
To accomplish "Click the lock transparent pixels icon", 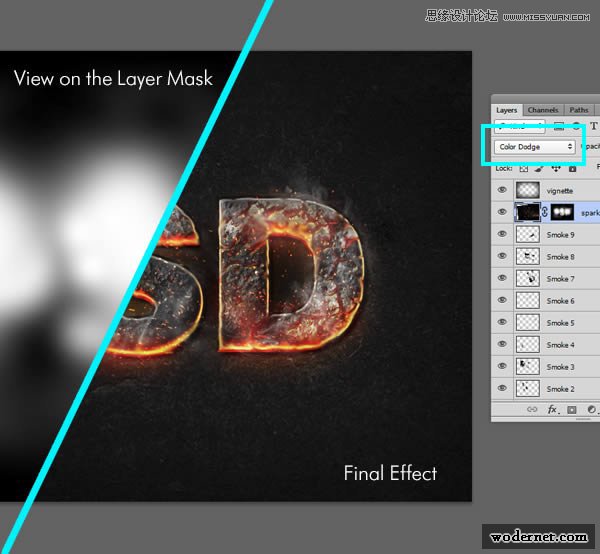I will click(x=523, y=168).
